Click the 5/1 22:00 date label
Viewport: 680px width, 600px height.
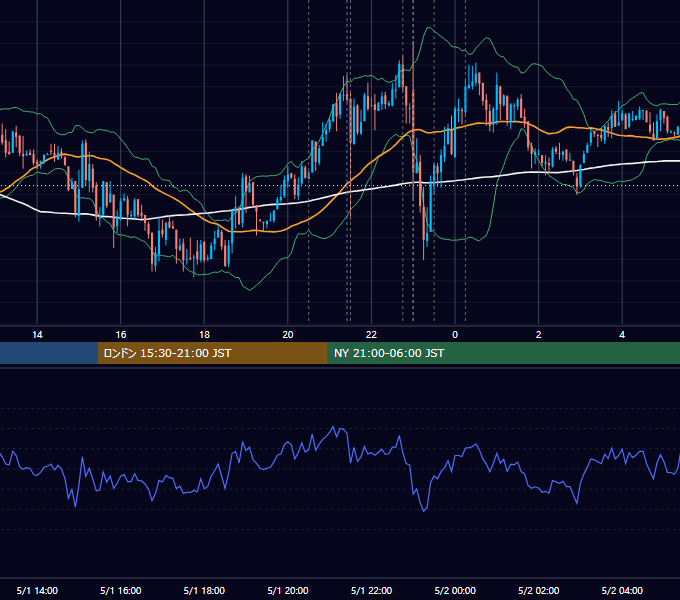pyautogui.click(x=371, y=590)
